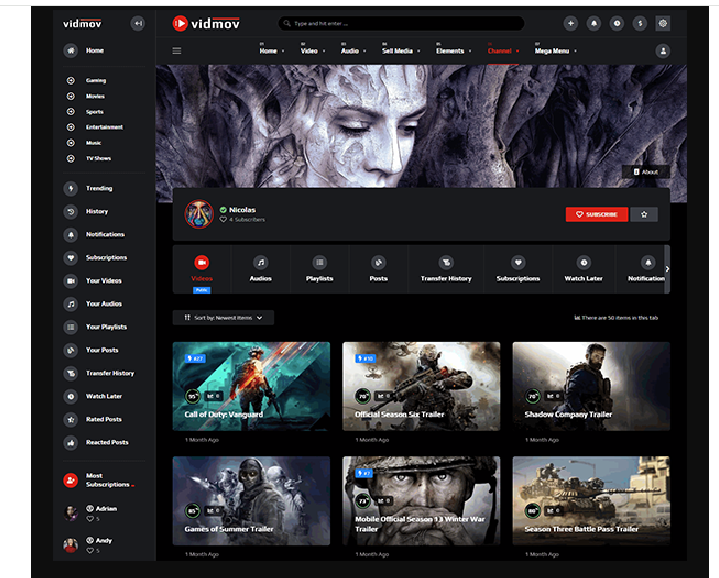Switch to the Posts tab
The height and width of the screenshot is (578, 719).
click(378, 269)
